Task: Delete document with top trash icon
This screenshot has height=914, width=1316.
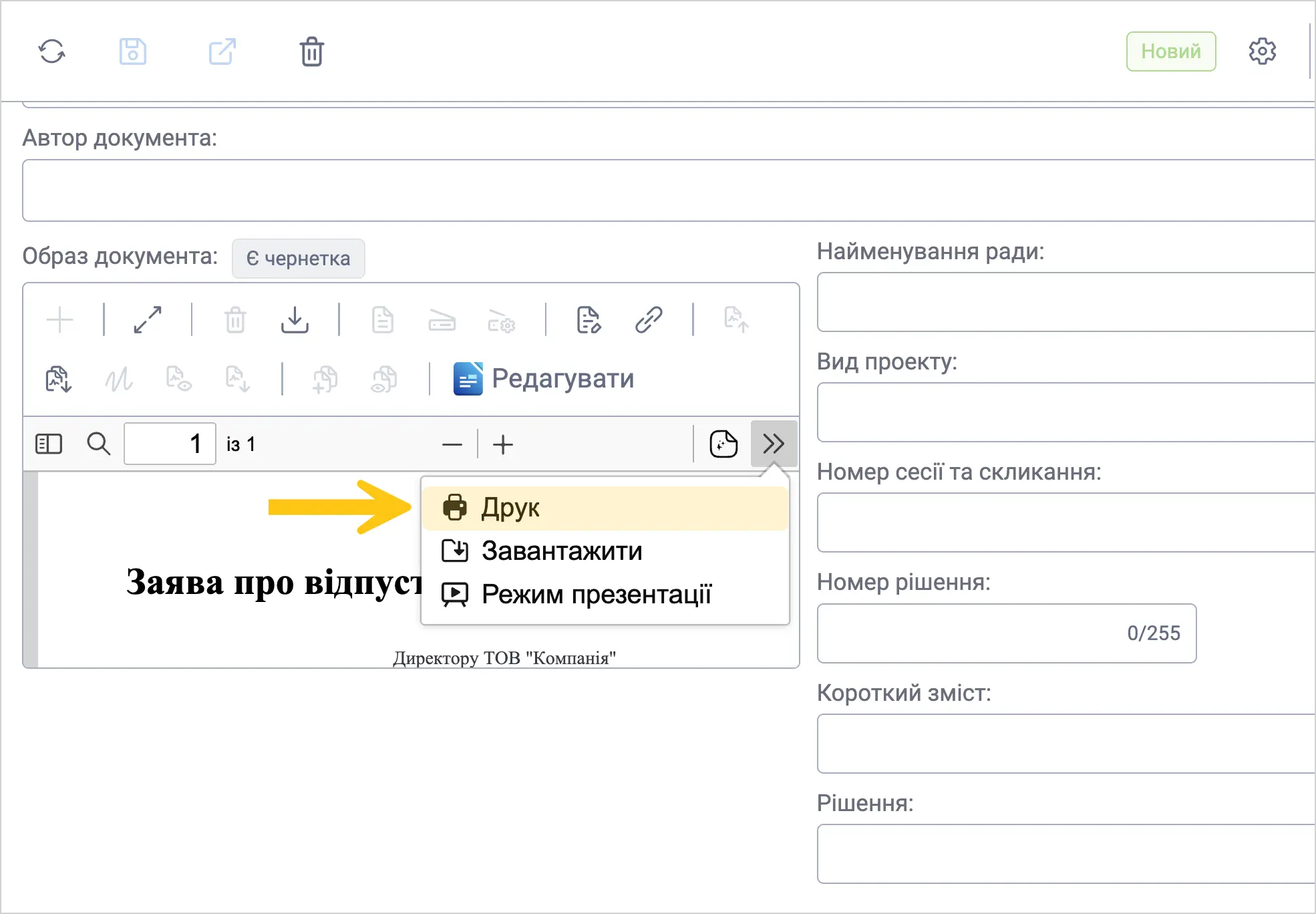Action: pyautogui.click(x=312, y=51)
